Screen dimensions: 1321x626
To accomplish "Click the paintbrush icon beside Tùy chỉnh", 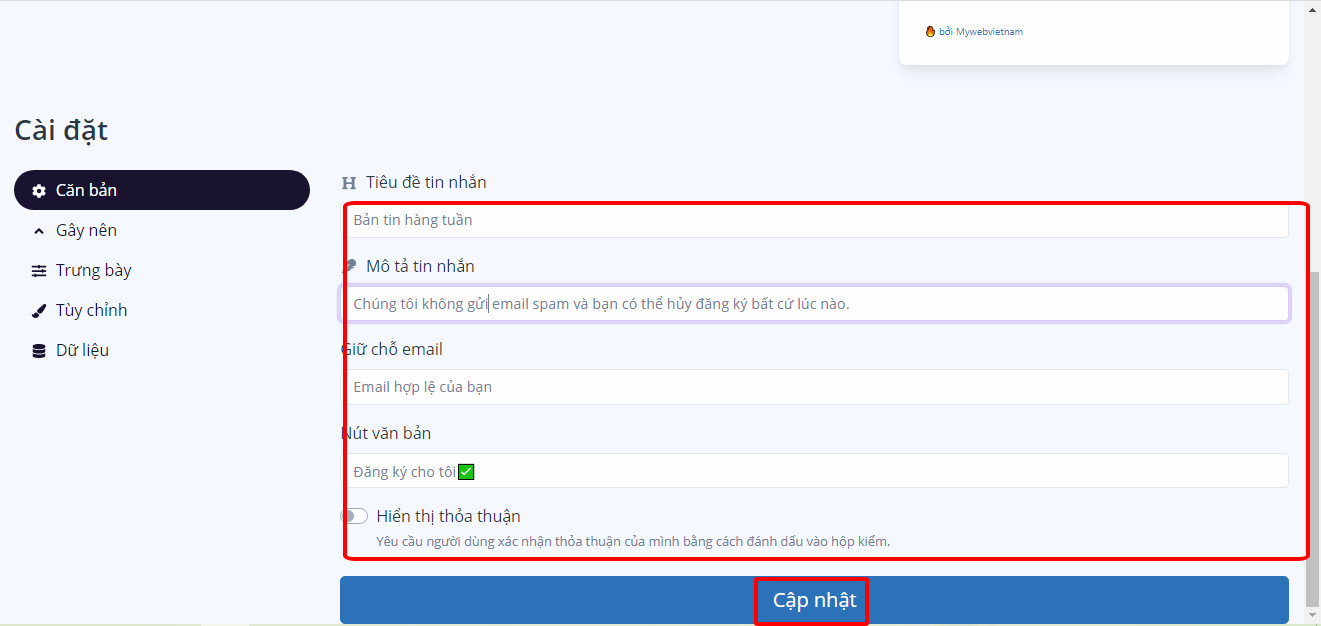I will 39,311.
